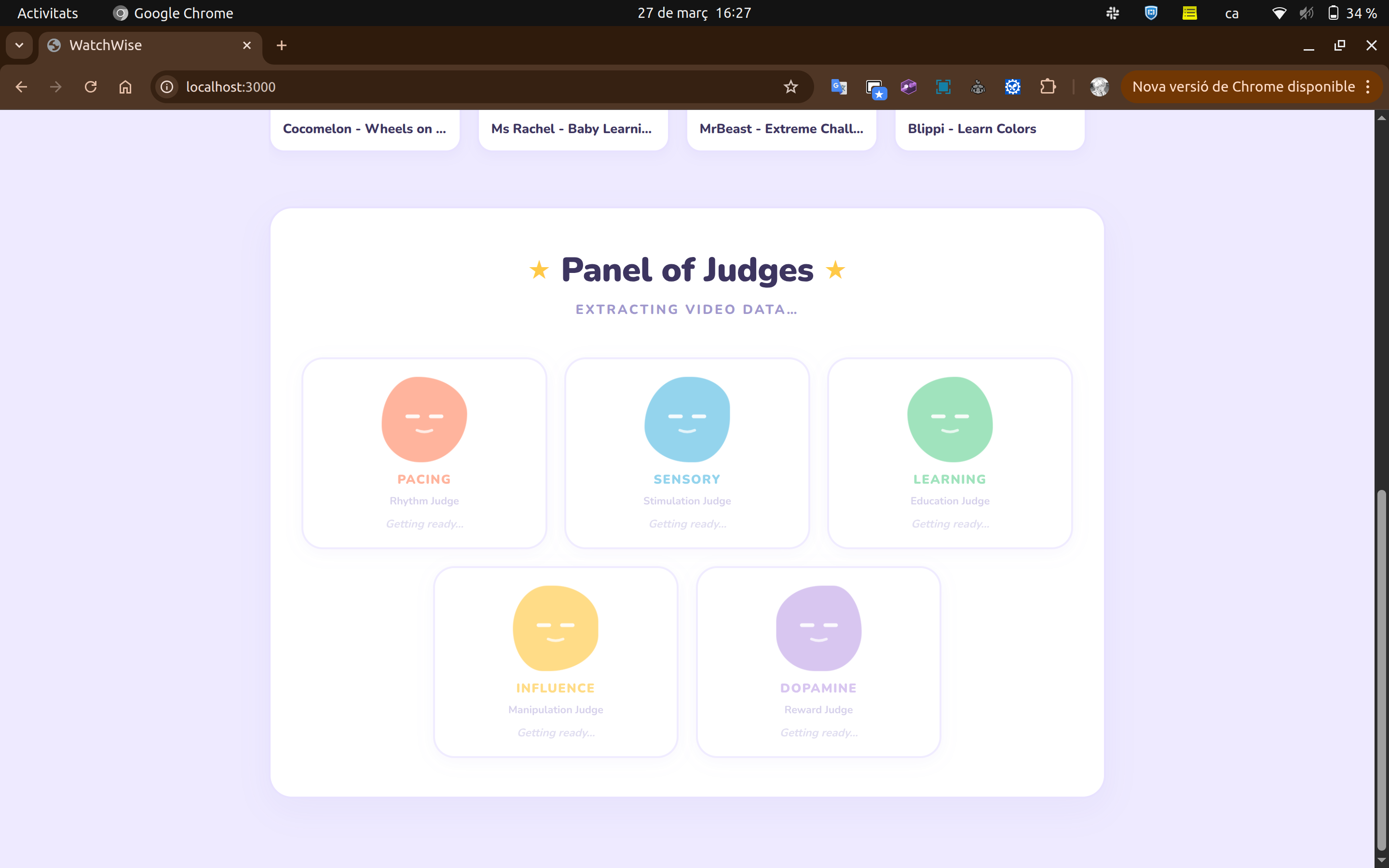Click the Chrome profile avatar
1389x868 pixels.
pos(1099,87)
